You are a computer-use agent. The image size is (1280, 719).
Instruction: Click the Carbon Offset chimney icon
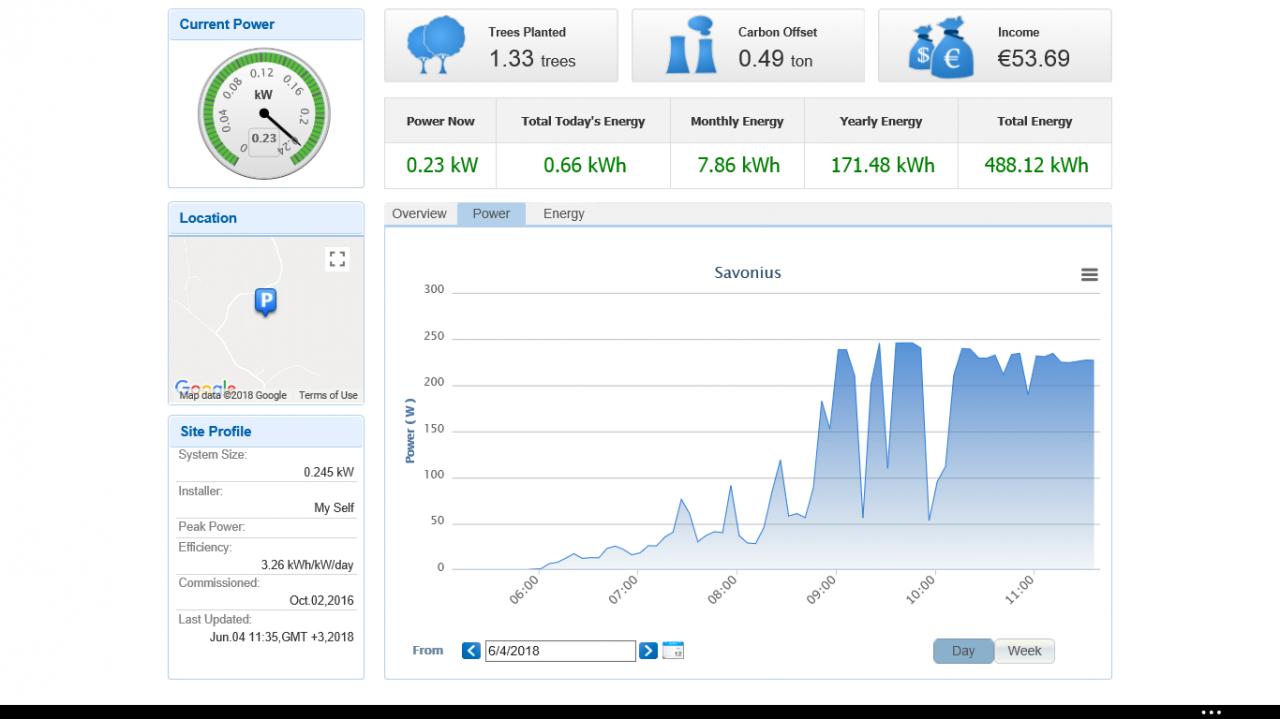coord(691,46)
